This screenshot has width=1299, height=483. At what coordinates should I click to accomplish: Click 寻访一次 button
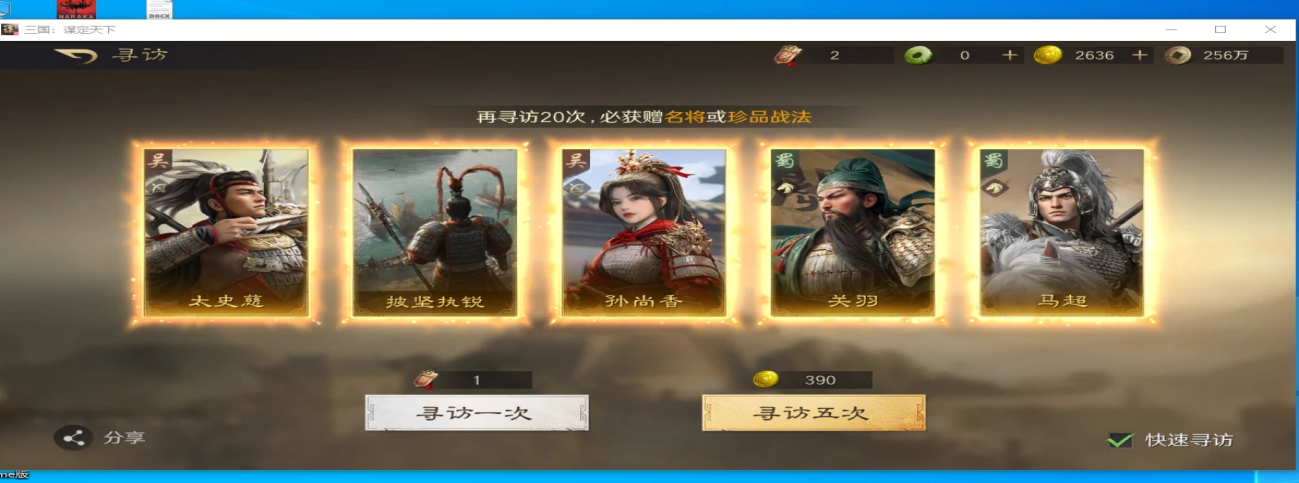point(477,412)
